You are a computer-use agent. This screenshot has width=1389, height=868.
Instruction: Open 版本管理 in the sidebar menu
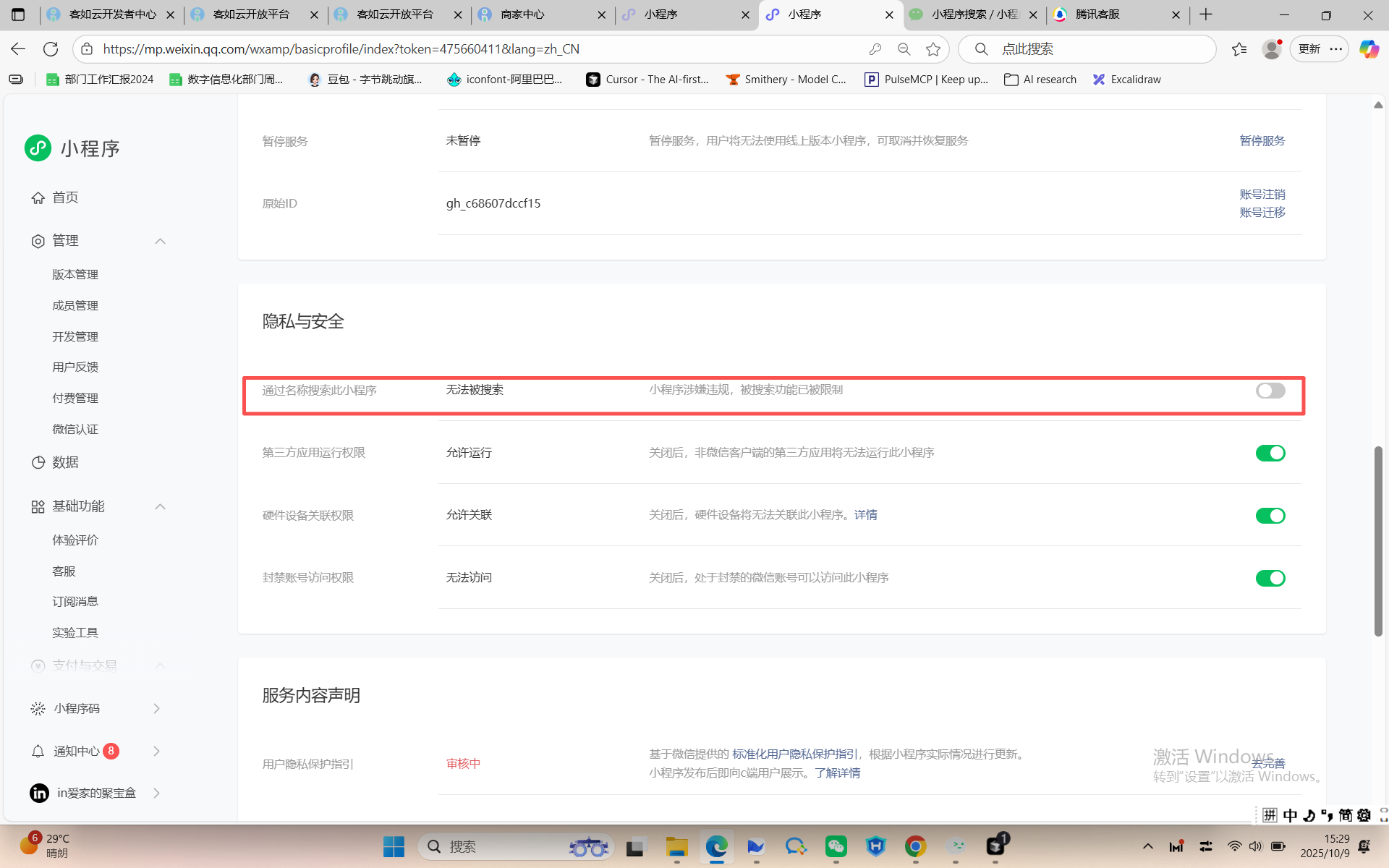[x=75, y=275]
